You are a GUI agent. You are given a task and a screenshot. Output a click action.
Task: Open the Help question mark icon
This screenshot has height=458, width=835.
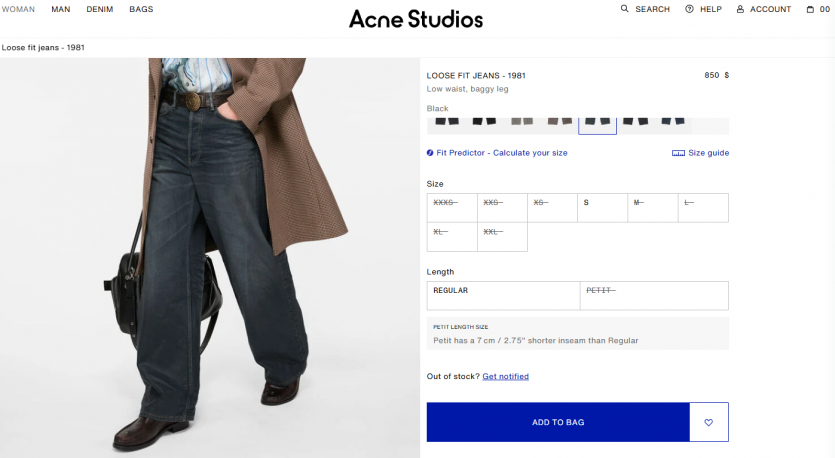(689, 9)
